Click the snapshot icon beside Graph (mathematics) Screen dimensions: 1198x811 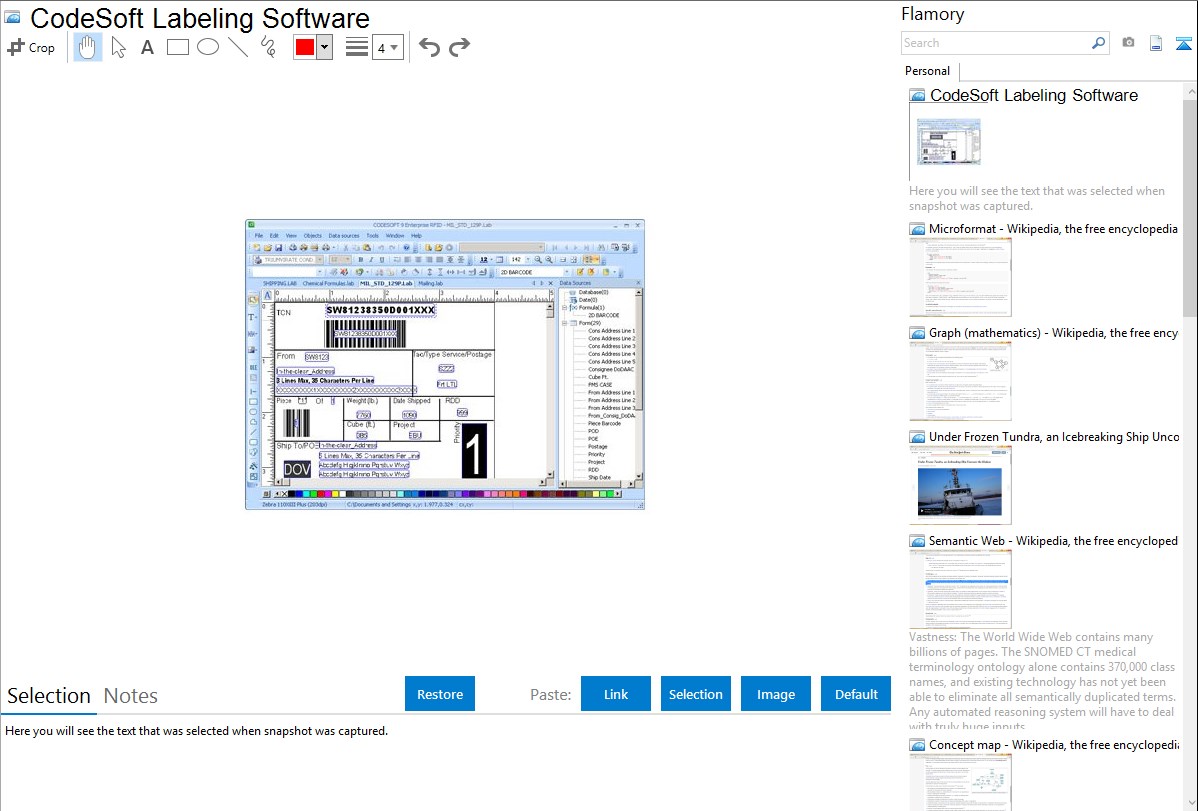click(917, 333)
